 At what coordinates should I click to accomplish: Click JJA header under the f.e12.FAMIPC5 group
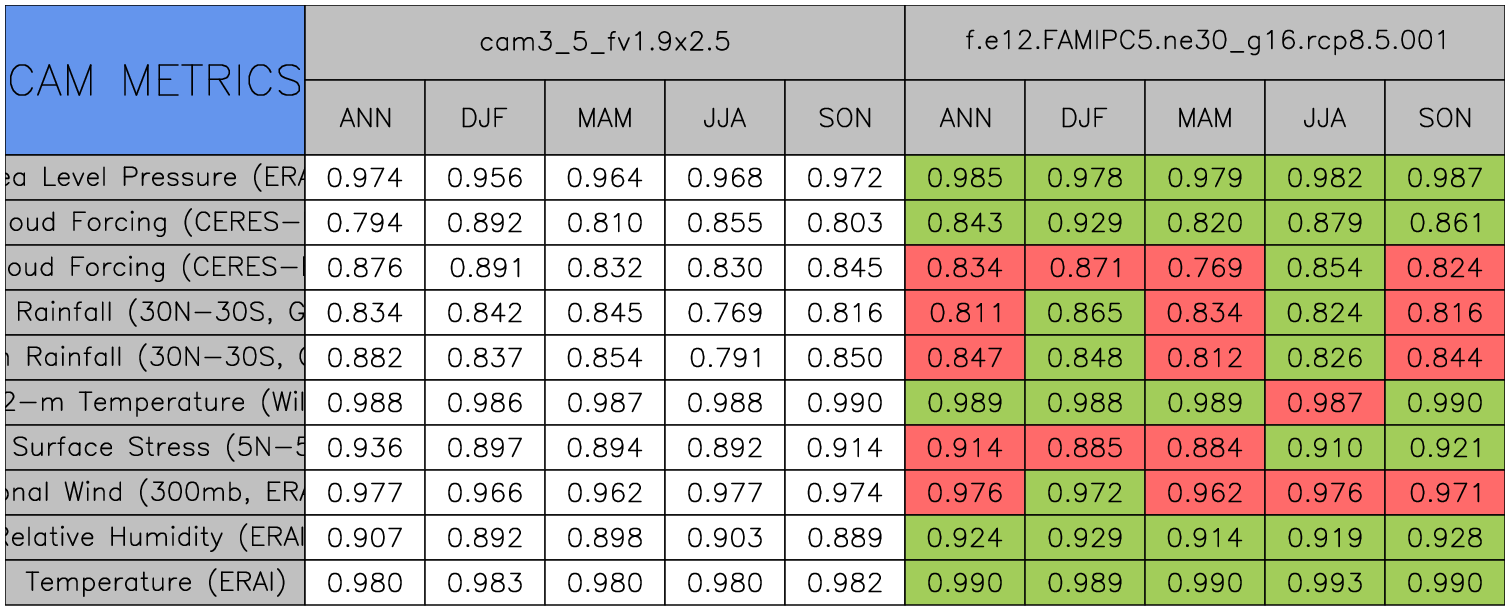click(1325, 118)
